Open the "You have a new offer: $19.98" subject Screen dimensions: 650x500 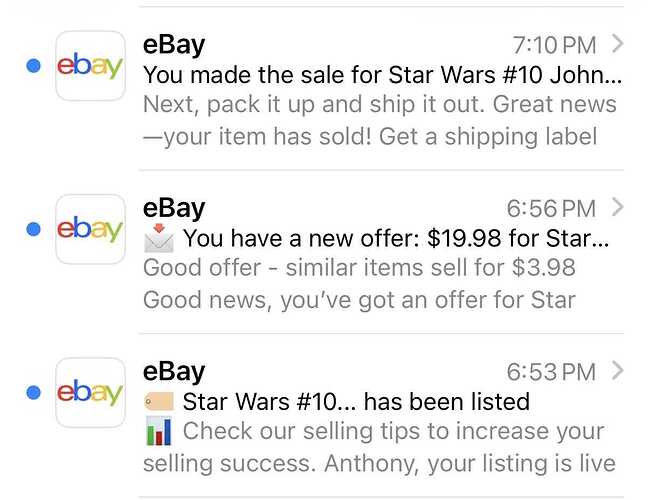pyautogui.click(x=396, y=239)
